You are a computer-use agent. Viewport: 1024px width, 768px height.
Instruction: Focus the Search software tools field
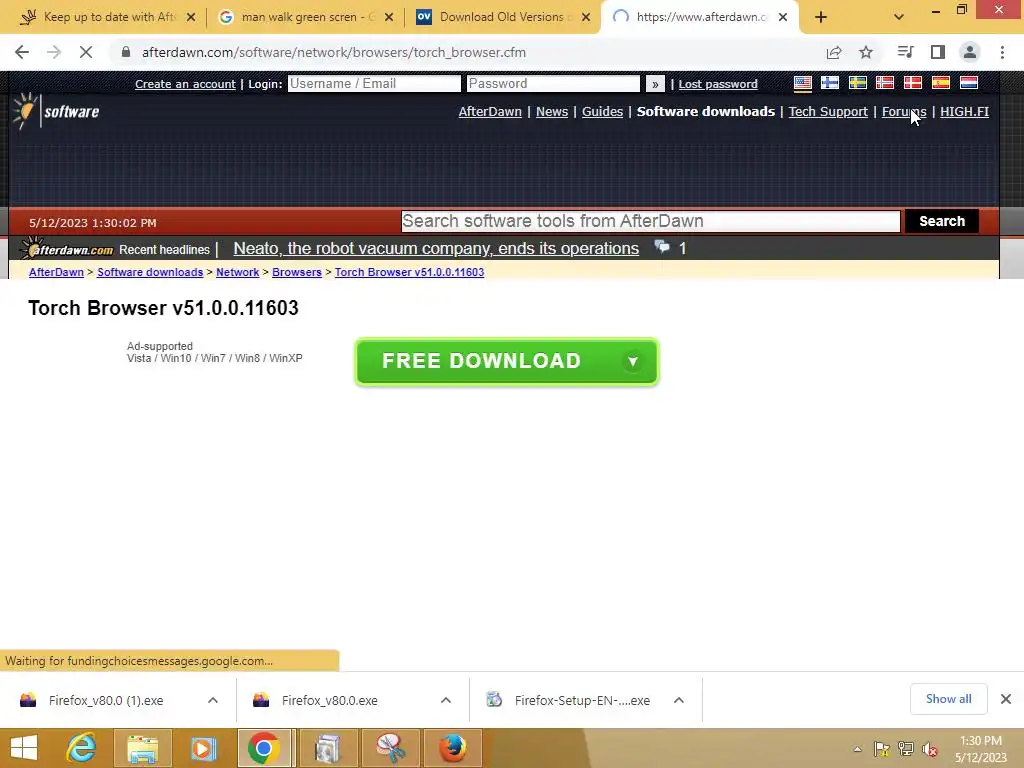pos(650,221)
